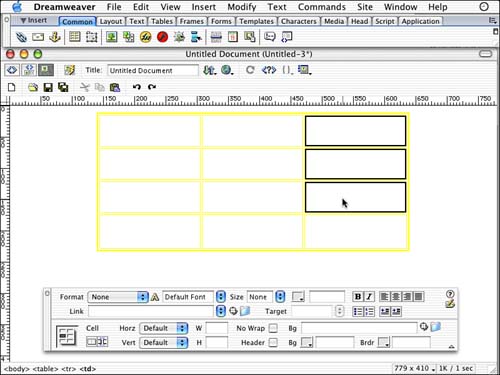The height and width of the screenshot is (375, 500).
Task: Toggle Italic formatting button
Action: tap(369, 297)
